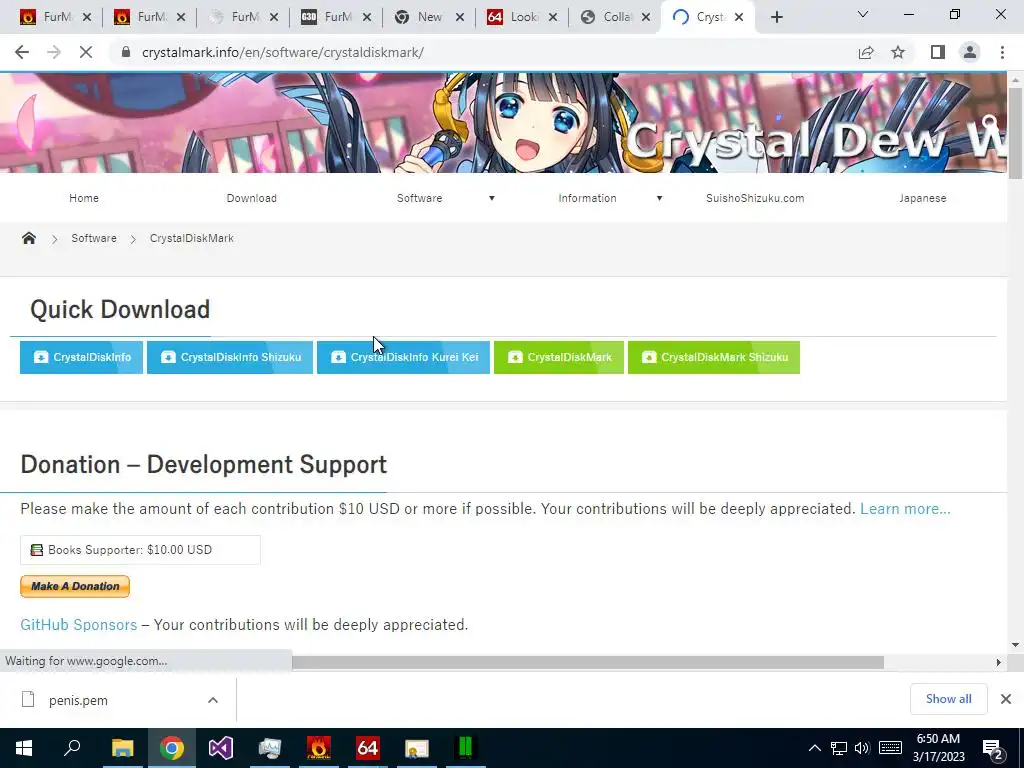Click the share page icon in address bar
1024x768 pixels.
point(866,52)
